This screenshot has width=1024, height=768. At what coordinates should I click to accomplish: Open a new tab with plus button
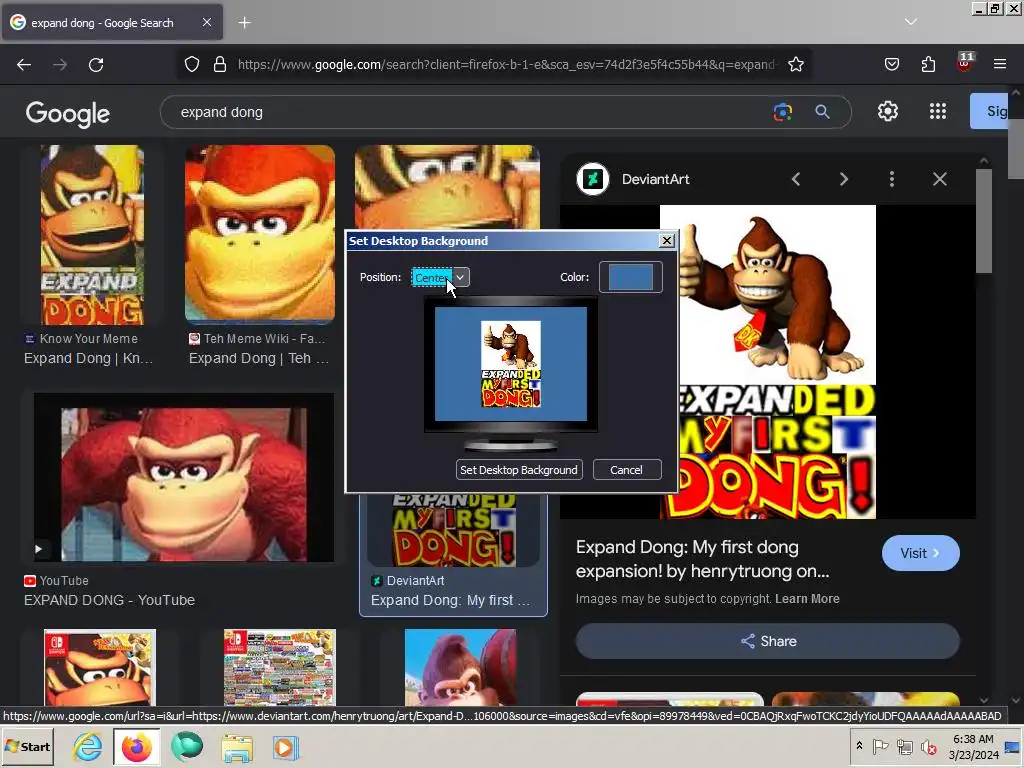pos(244,23)
